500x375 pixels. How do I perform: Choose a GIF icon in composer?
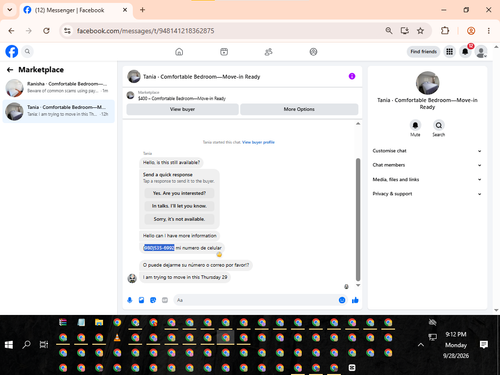pos(165,300)
